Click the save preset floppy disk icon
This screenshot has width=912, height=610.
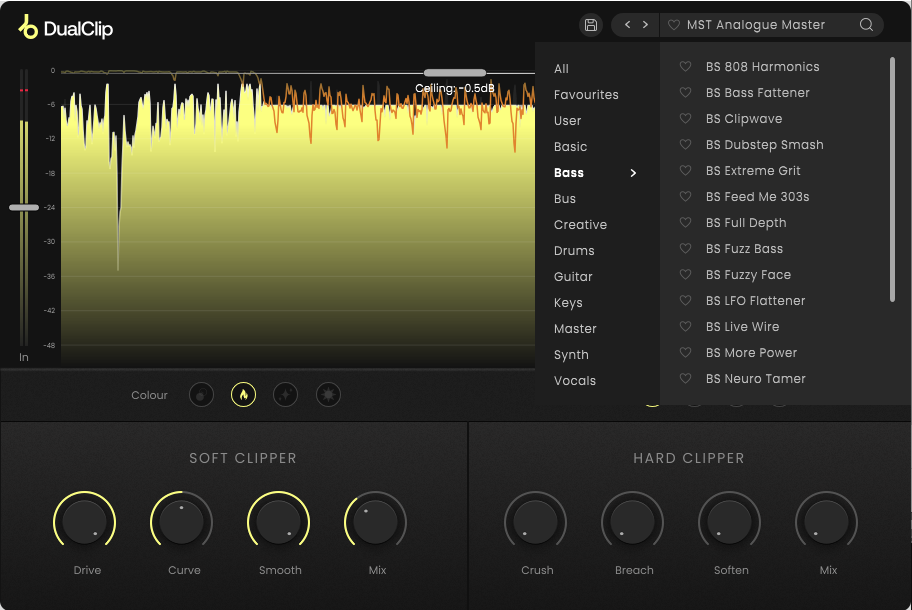tap(591, 25)
